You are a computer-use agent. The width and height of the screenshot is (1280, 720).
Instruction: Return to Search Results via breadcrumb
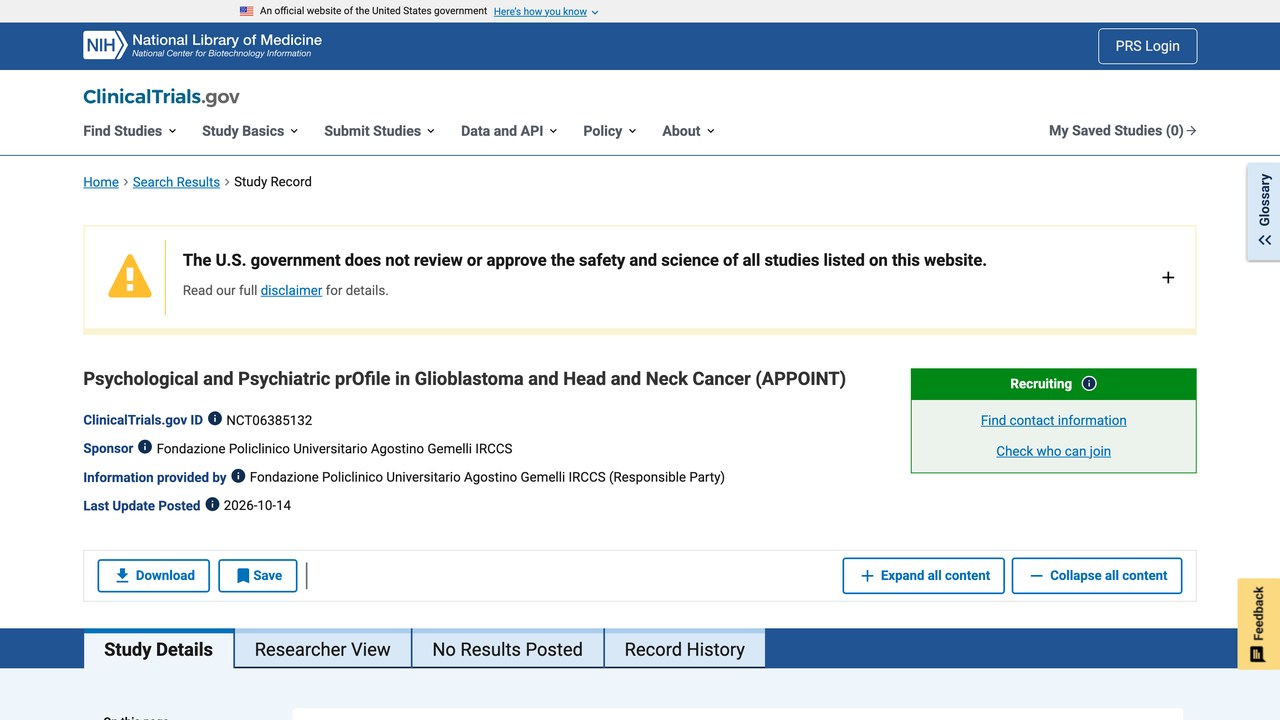click(x=176, y=182)
